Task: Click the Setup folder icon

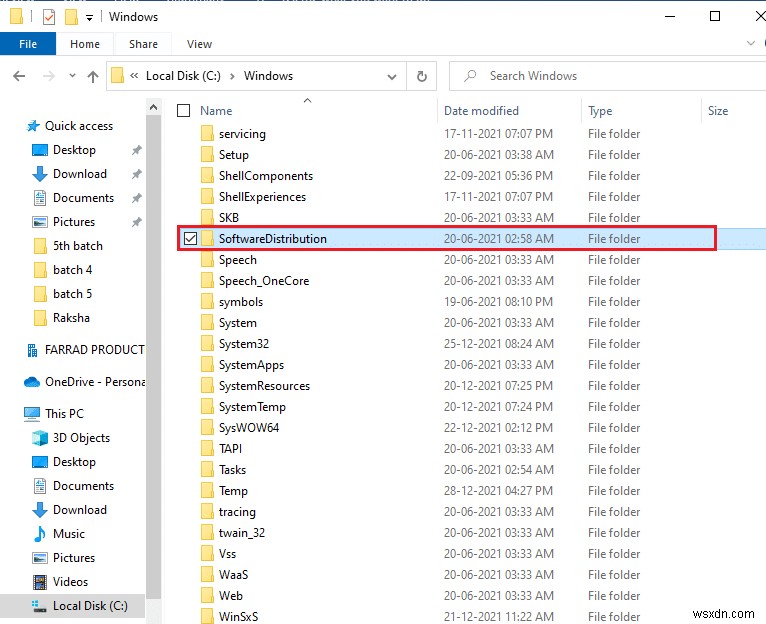Action: click(207, 154)
